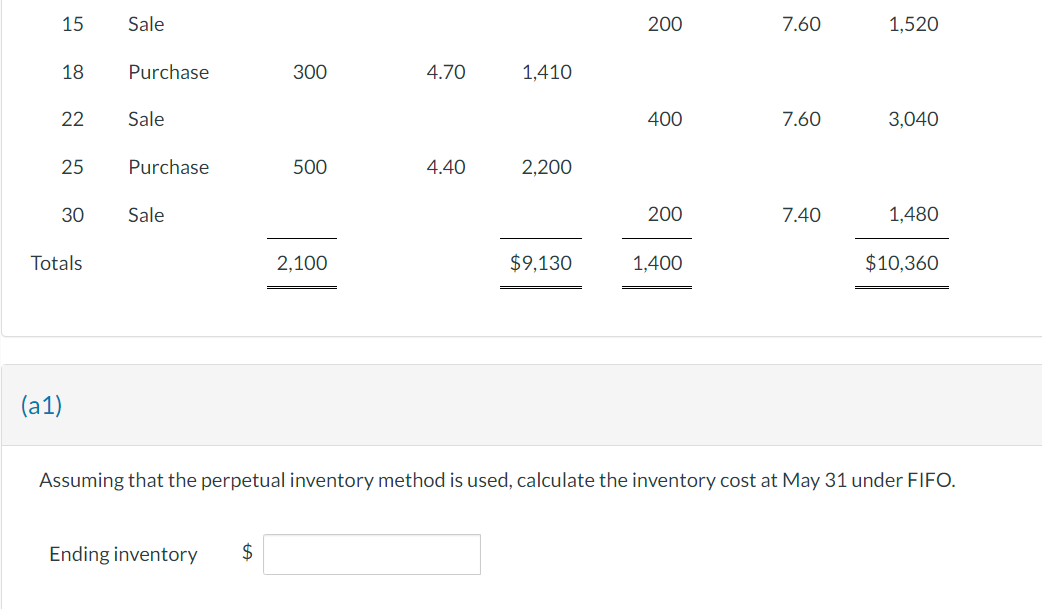The height and width of the screenshot is (609, 1042).
Task: Select the Totals row label
Action: click(x=55, y=262)
